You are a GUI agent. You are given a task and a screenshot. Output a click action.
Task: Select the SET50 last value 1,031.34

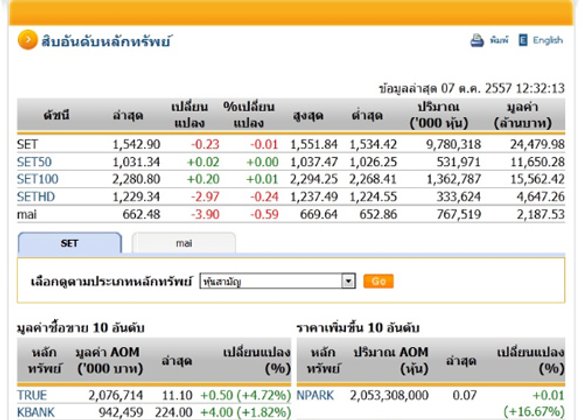pos(136,162)
